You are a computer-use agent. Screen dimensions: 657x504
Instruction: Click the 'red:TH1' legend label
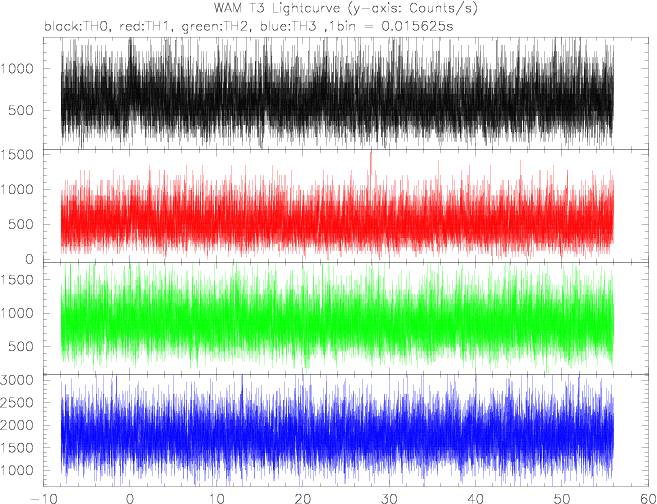coord(145,27)
